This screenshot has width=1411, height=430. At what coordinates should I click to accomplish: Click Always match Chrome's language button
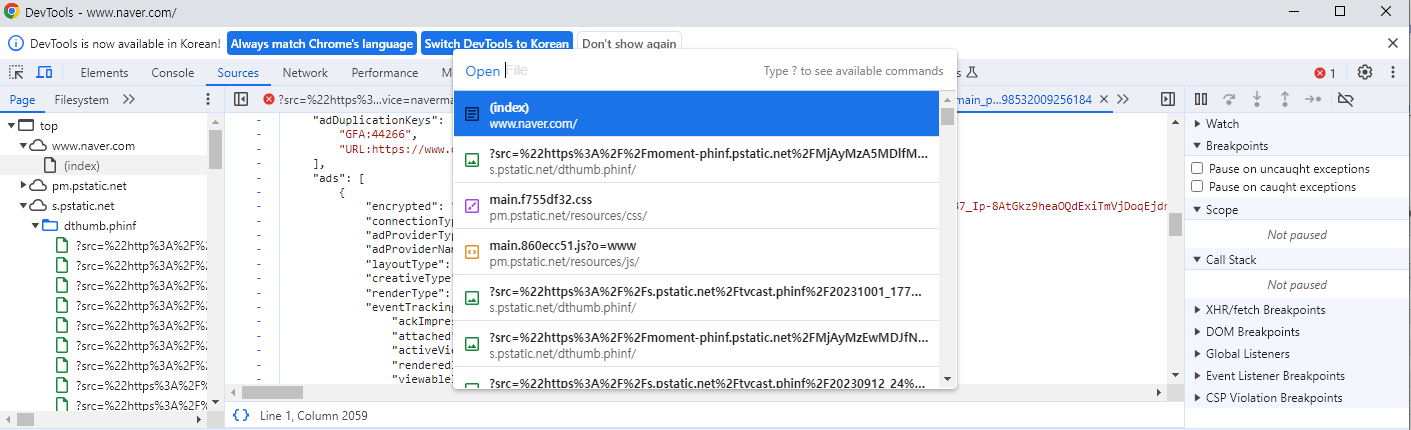[322, 44]
